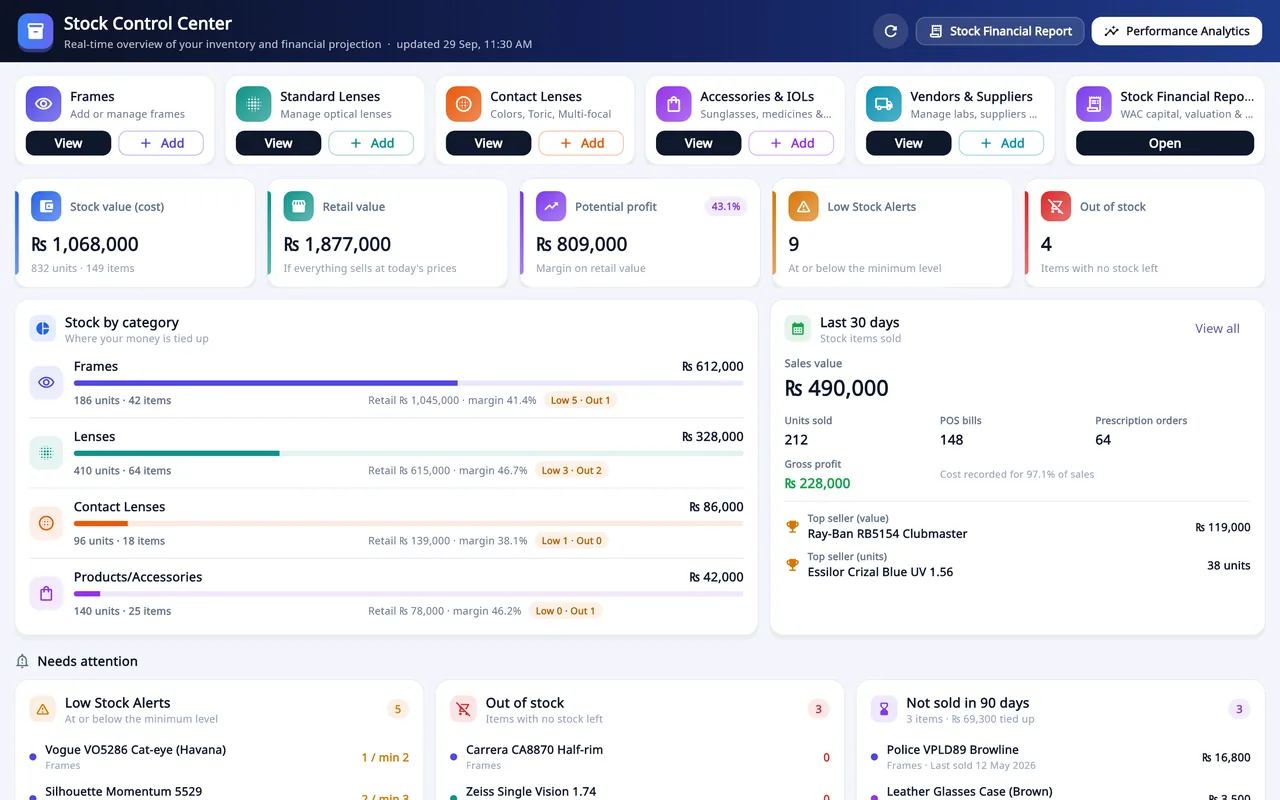Add a new frame
The height and width of the screenshot is (800, 1280).
tap(161, 143)
